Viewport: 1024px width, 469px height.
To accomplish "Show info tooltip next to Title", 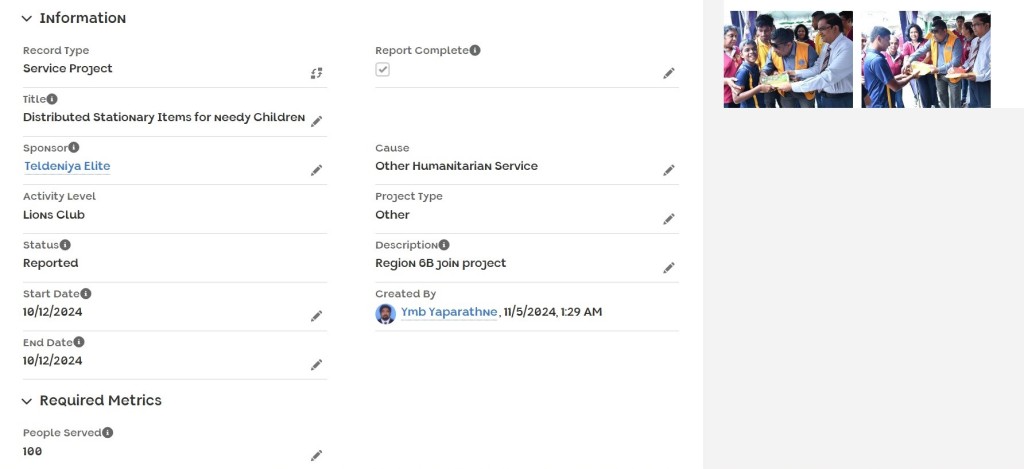I will [x=52, y=99].
